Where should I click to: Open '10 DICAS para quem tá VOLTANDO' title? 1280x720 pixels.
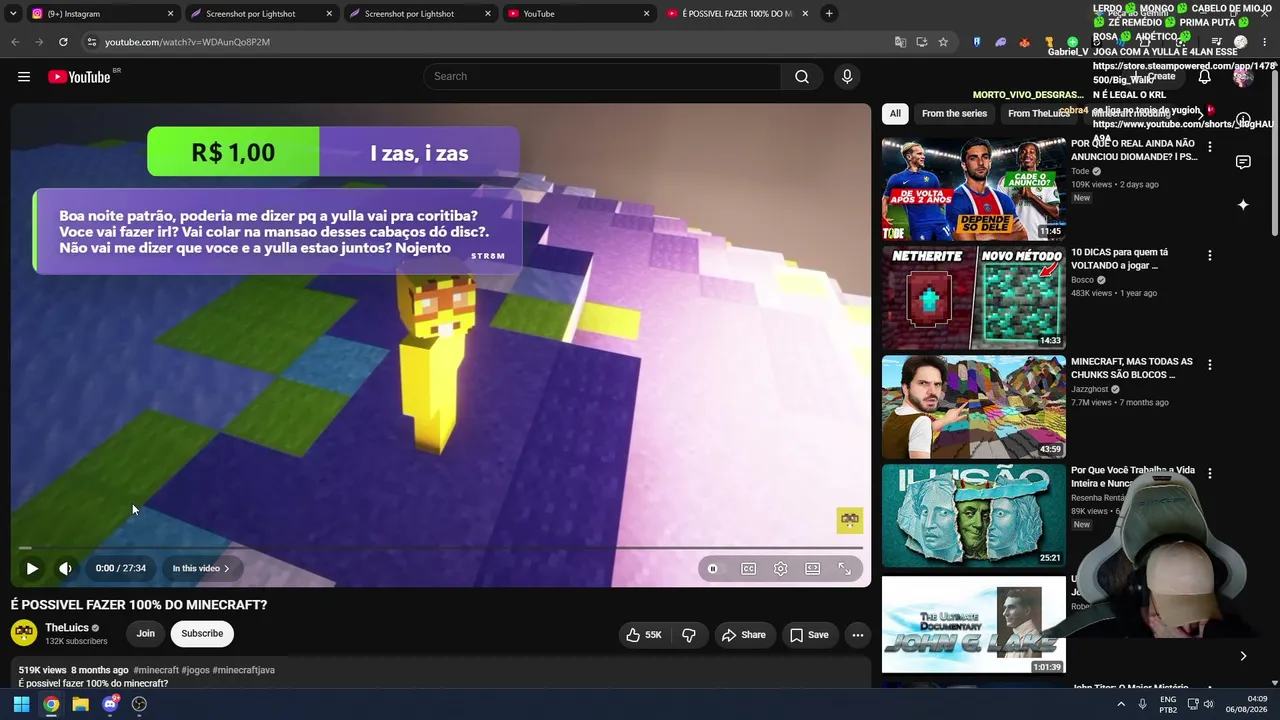pyautogui.click(x=1120, y=259)
